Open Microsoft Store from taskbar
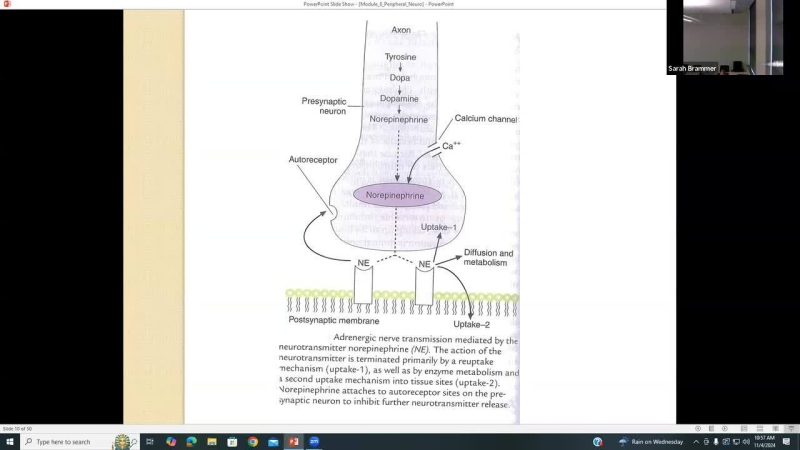The image size is (800, 450). point(232,441)
